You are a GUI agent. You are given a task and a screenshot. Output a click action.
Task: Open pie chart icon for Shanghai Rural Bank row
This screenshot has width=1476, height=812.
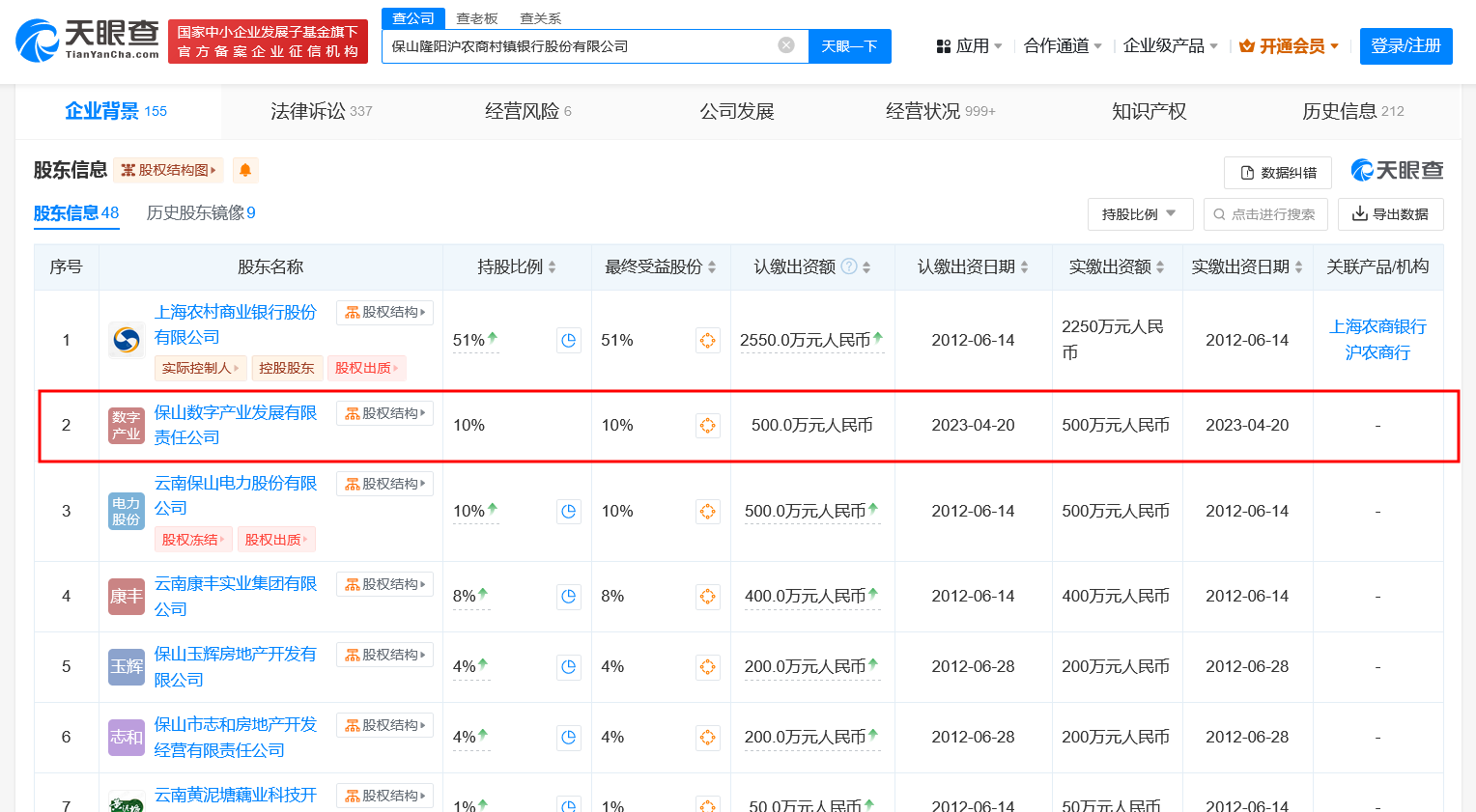pos(569,340)
